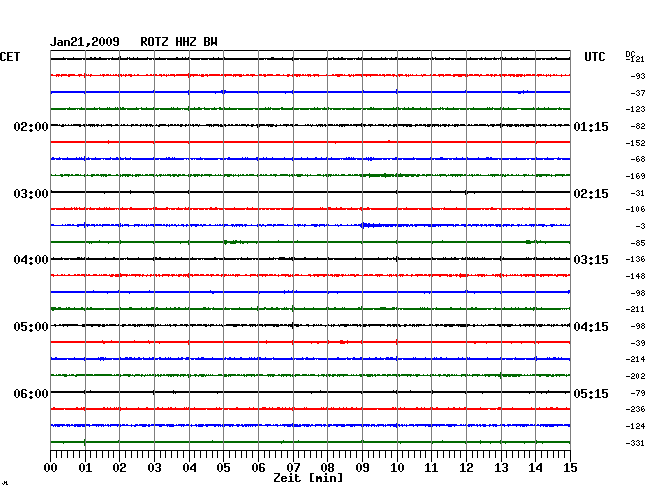The width and height of the screenshot is (650, 494).
Task: Click the DC offset value -106
Action: point(635,209)
